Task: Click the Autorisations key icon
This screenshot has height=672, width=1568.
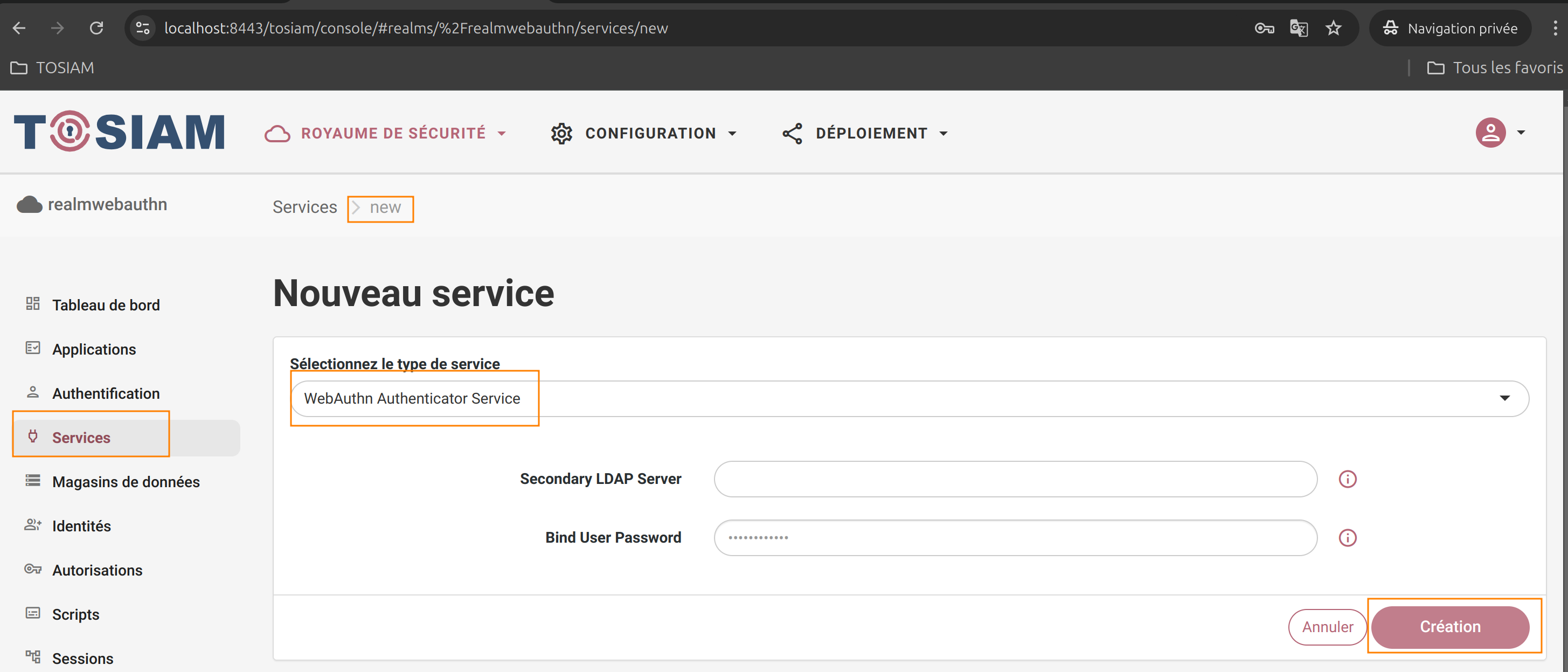Action: coord(33,569)
